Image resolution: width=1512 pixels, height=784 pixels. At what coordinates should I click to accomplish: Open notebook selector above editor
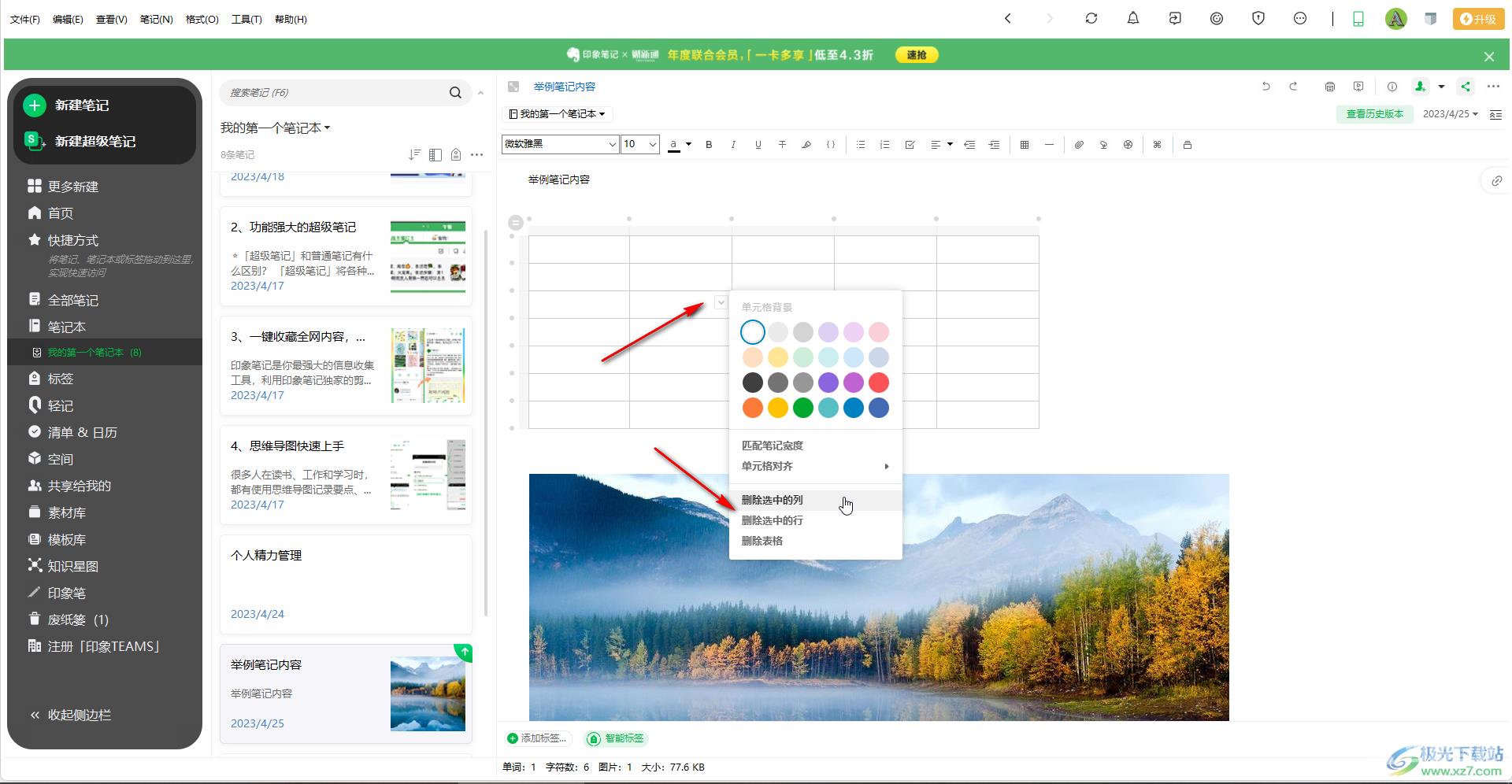tap(558, 114)
